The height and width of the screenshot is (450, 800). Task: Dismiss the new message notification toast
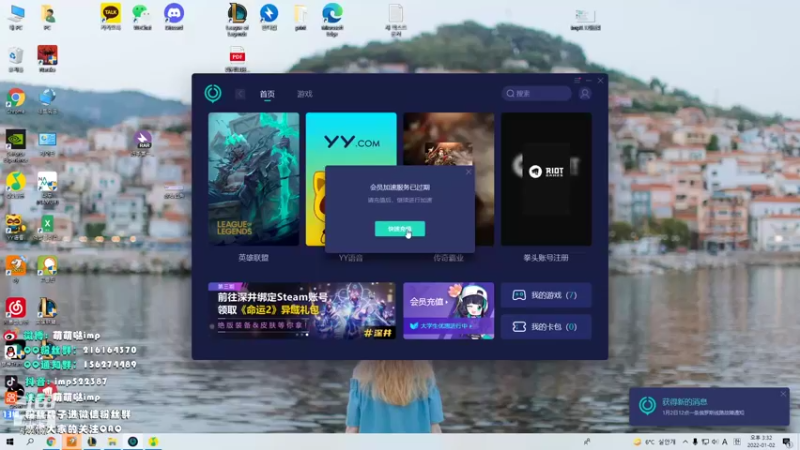783,394
